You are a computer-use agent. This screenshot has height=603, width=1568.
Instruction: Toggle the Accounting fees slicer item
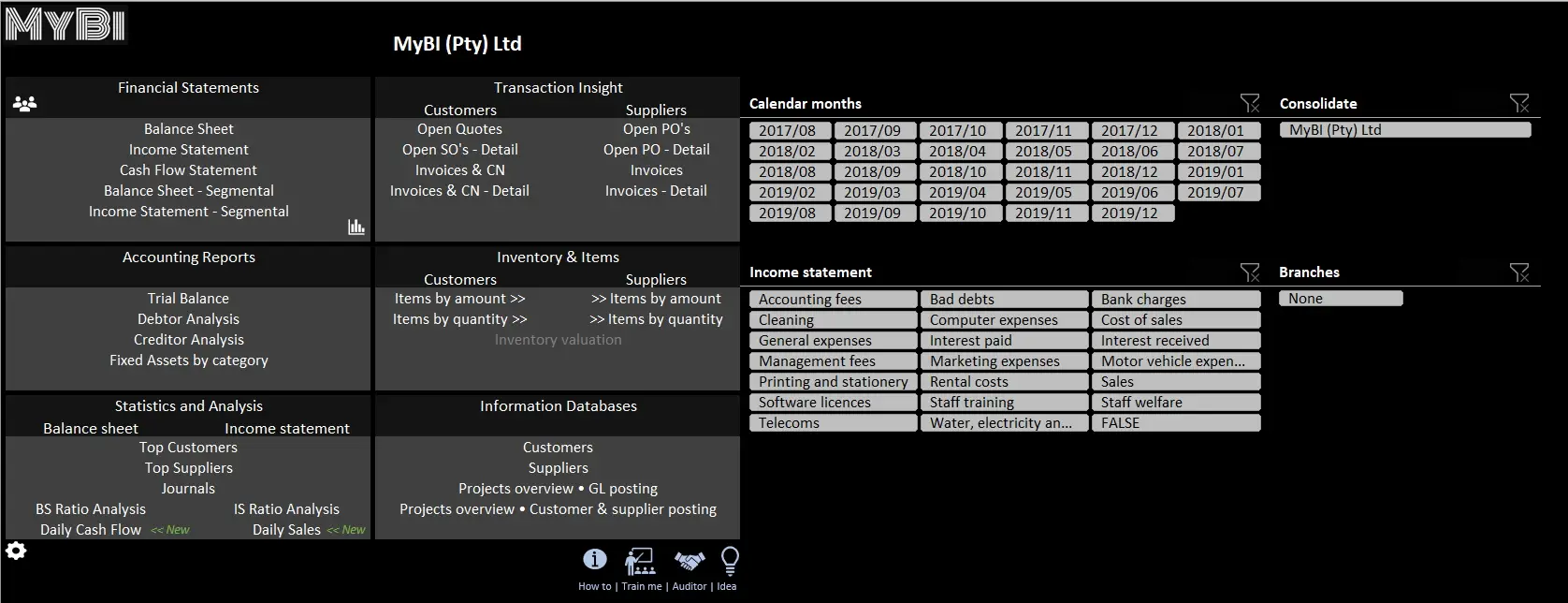pyautogui.click(x=833, y=300)
